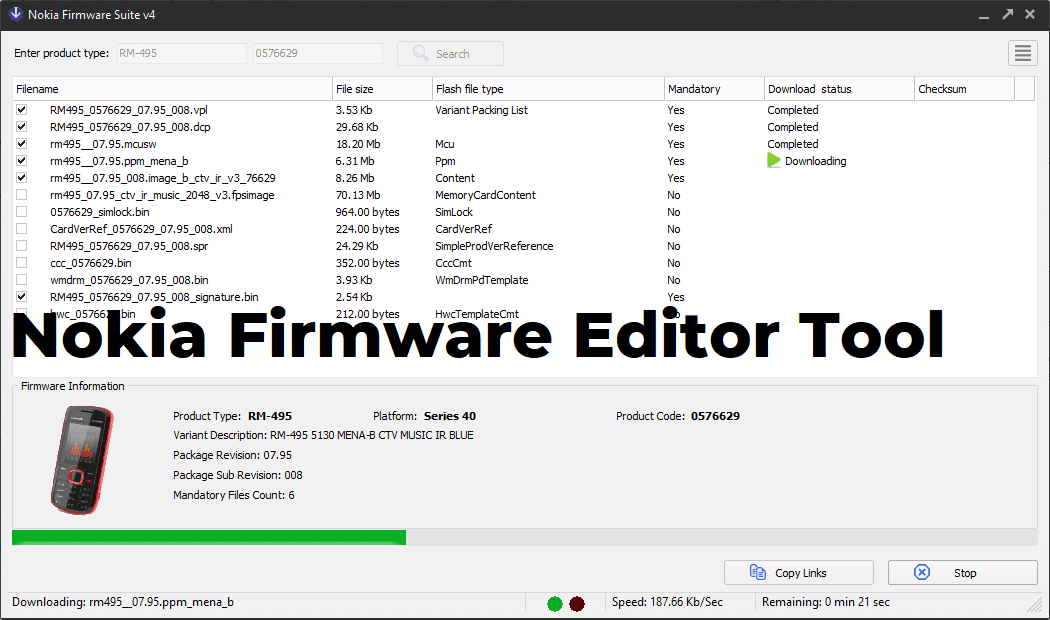The width and height of the screenshot is (1050, 620).
Task: Check the wmdrm_0576629_07.95_008.bin checkbox
Action: click(21, 280)
